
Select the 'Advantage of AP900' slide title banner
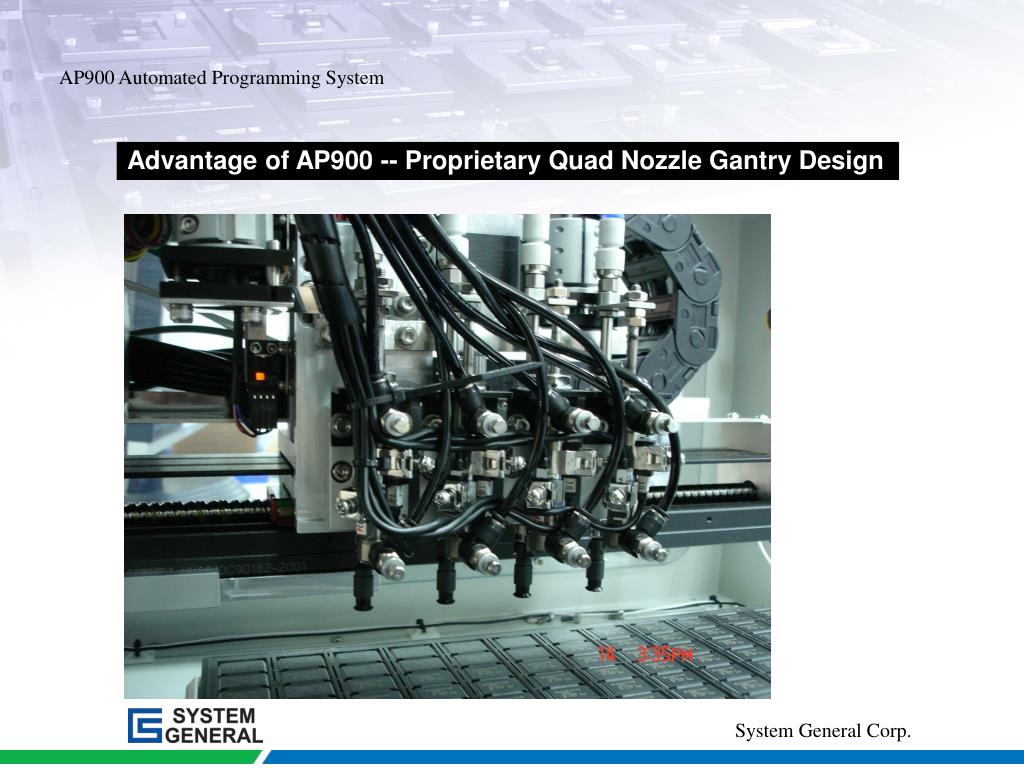click(507, 161)
